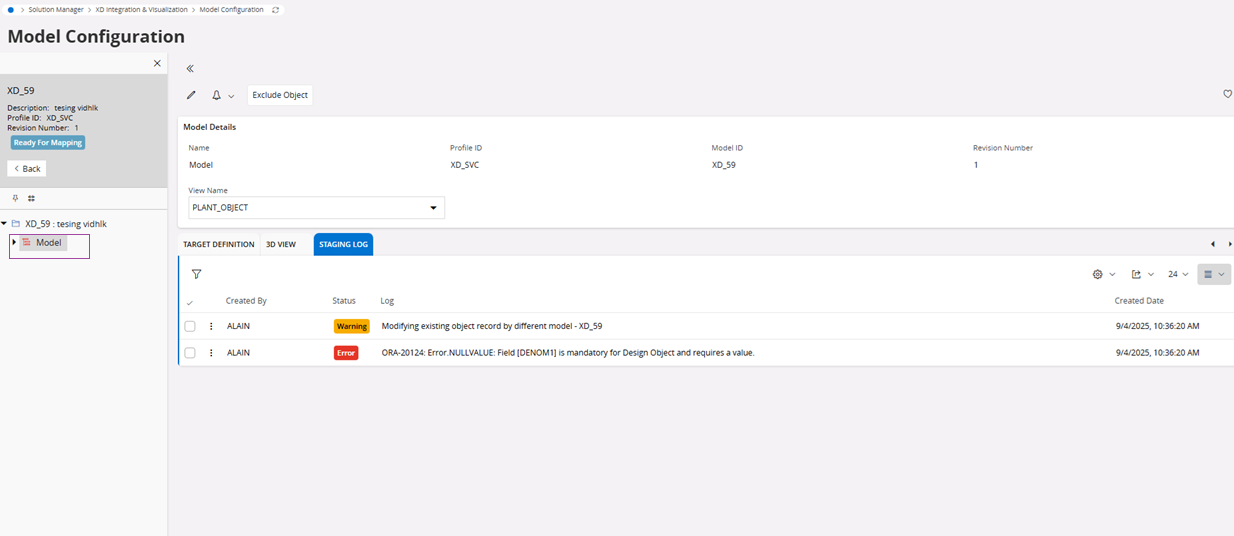Viewport: 1234px width, 536px height.
Task: Click the Exclude Object button
Action: point(280,95)
